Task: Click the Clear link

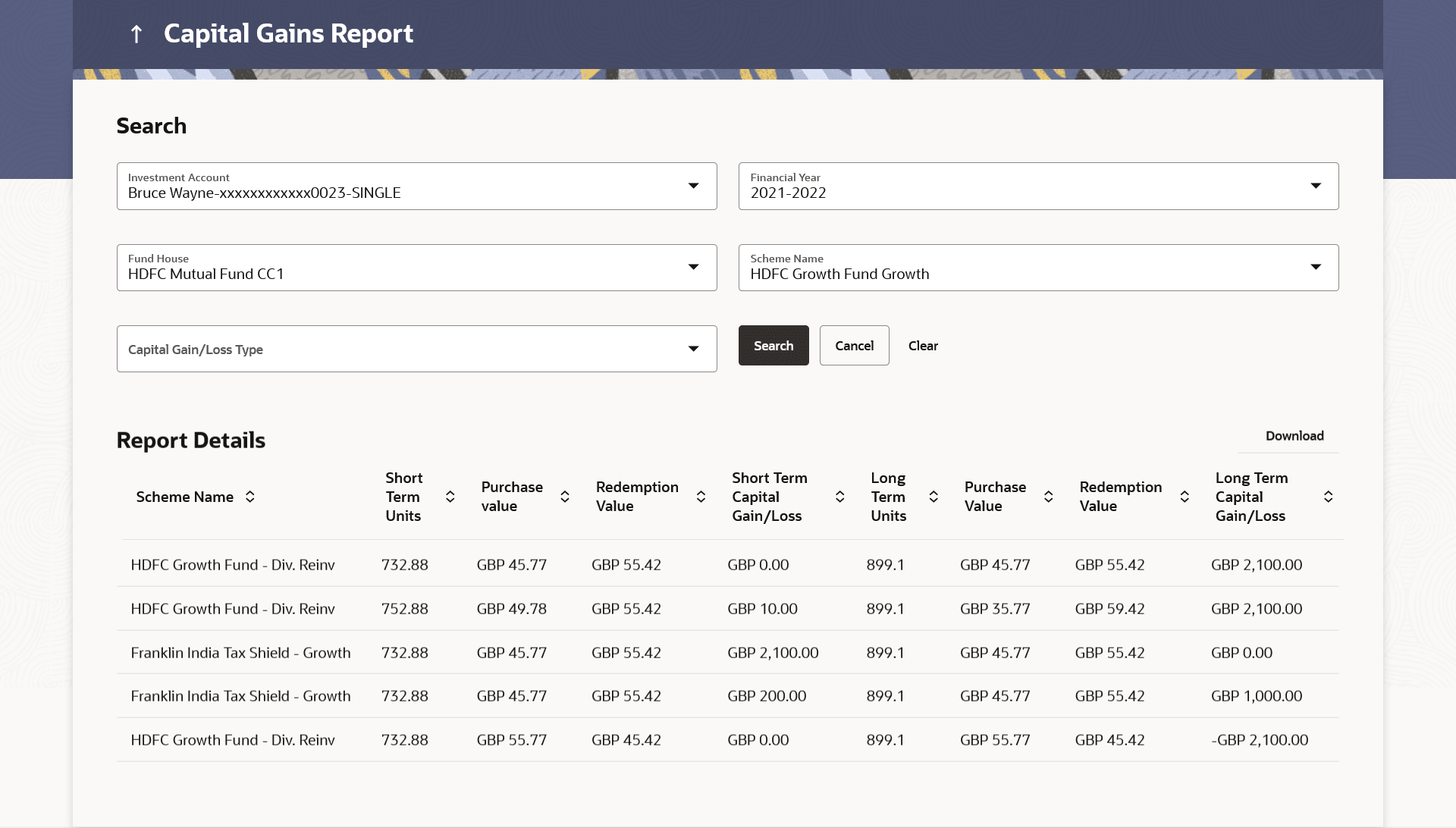Action: (x=923, y=346)
